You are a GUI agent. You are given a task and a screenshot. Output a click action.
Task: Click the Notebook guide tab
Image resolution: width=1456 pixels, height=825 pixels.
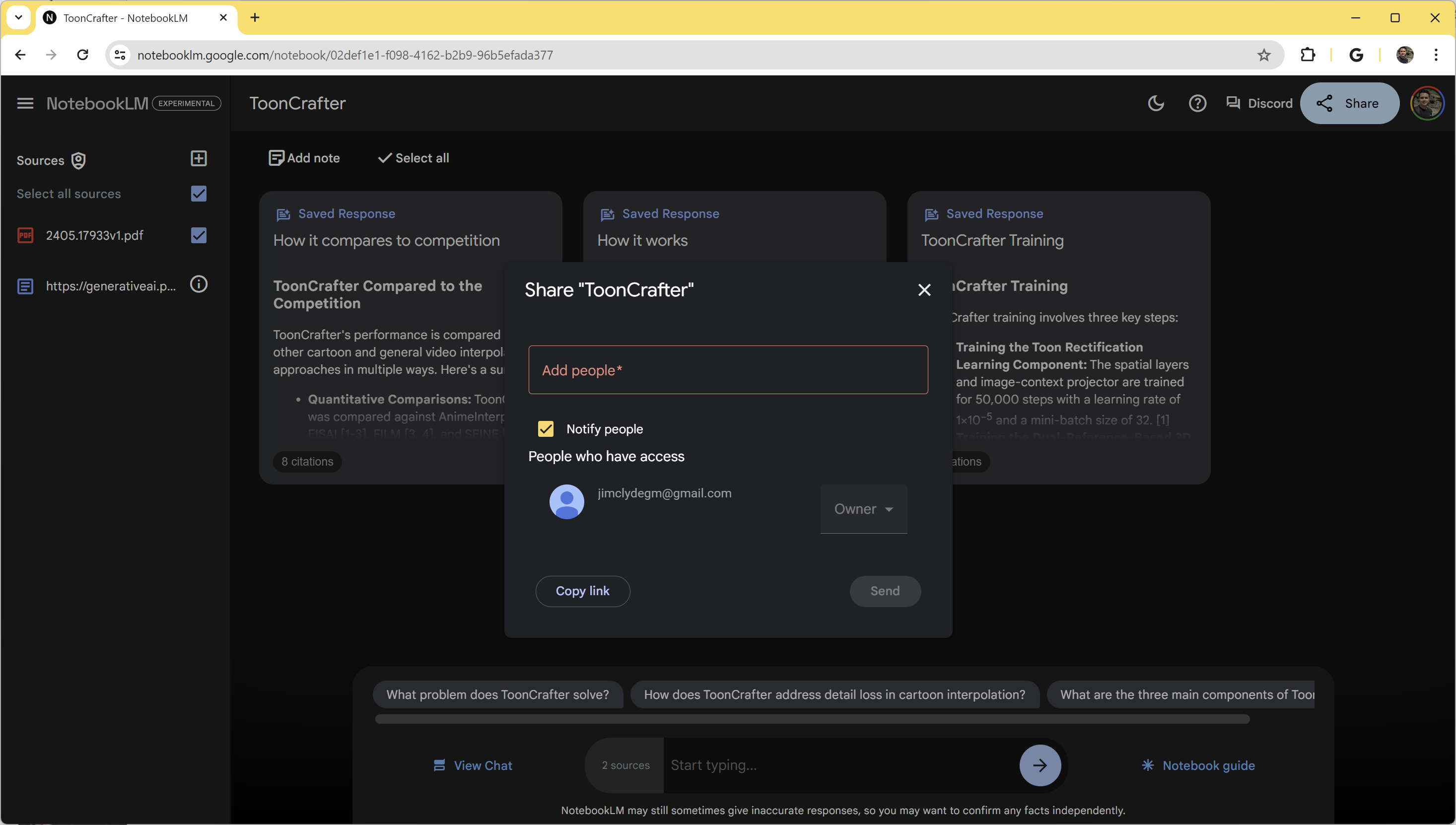point(1197,765)
